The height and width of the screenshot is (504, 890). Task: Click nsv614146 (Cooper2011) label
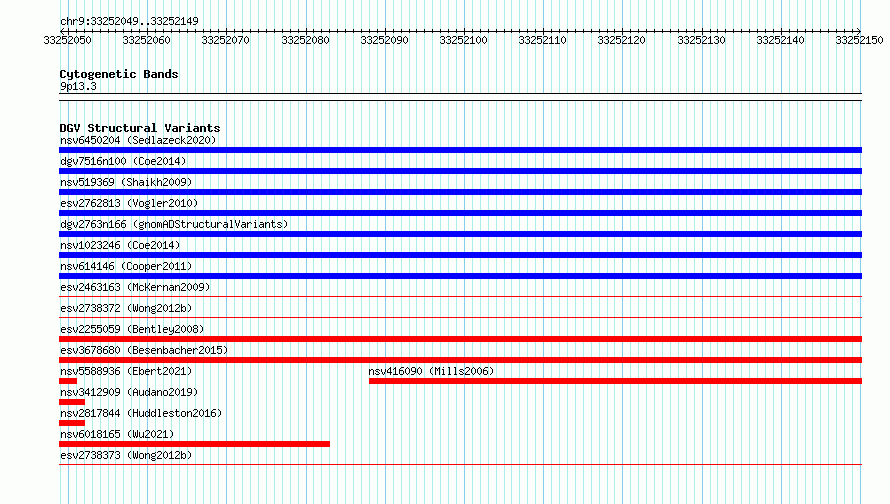coord(126,266)
